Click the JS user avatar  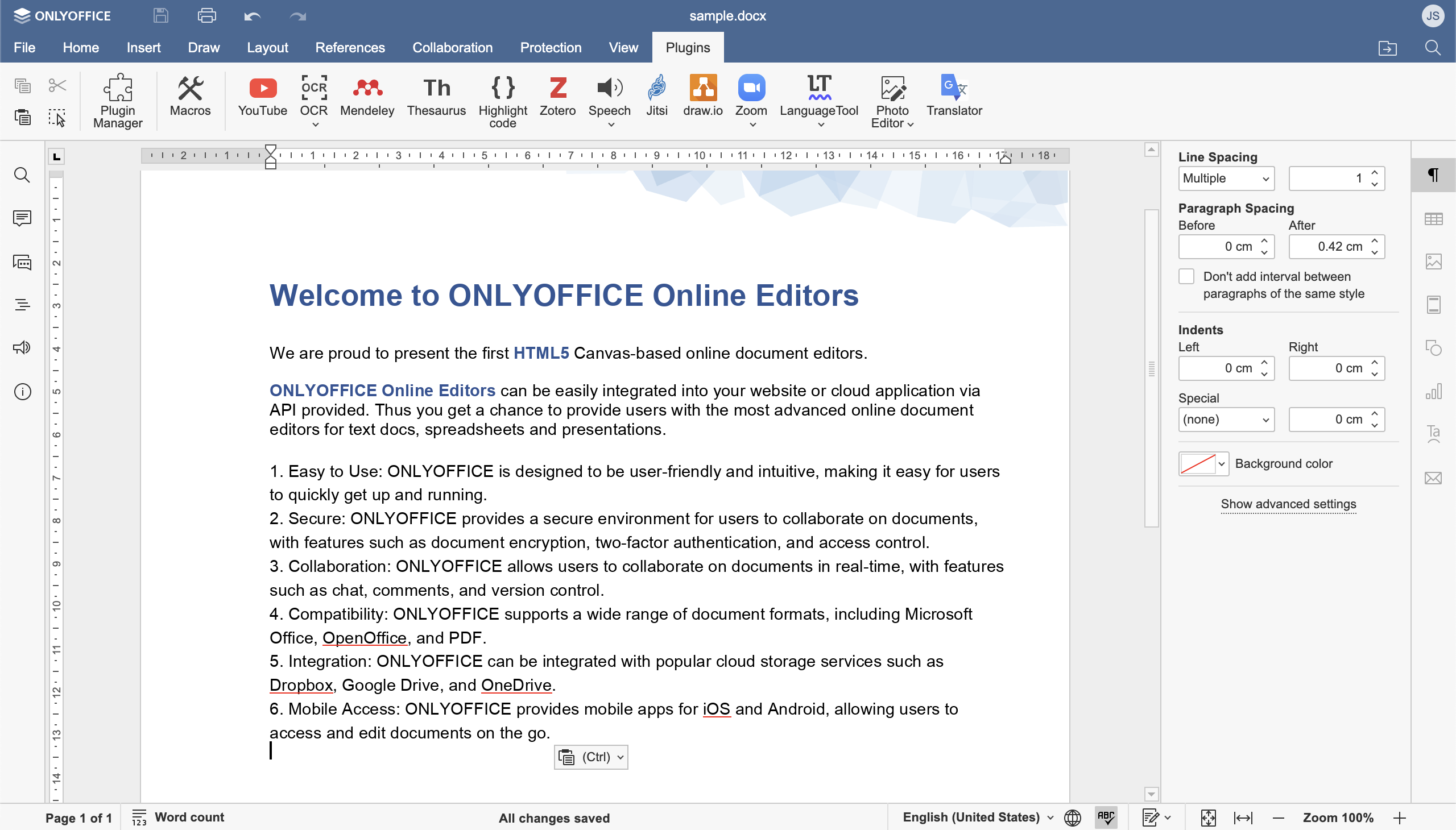pyautogui.click(x=1432, y=16)
